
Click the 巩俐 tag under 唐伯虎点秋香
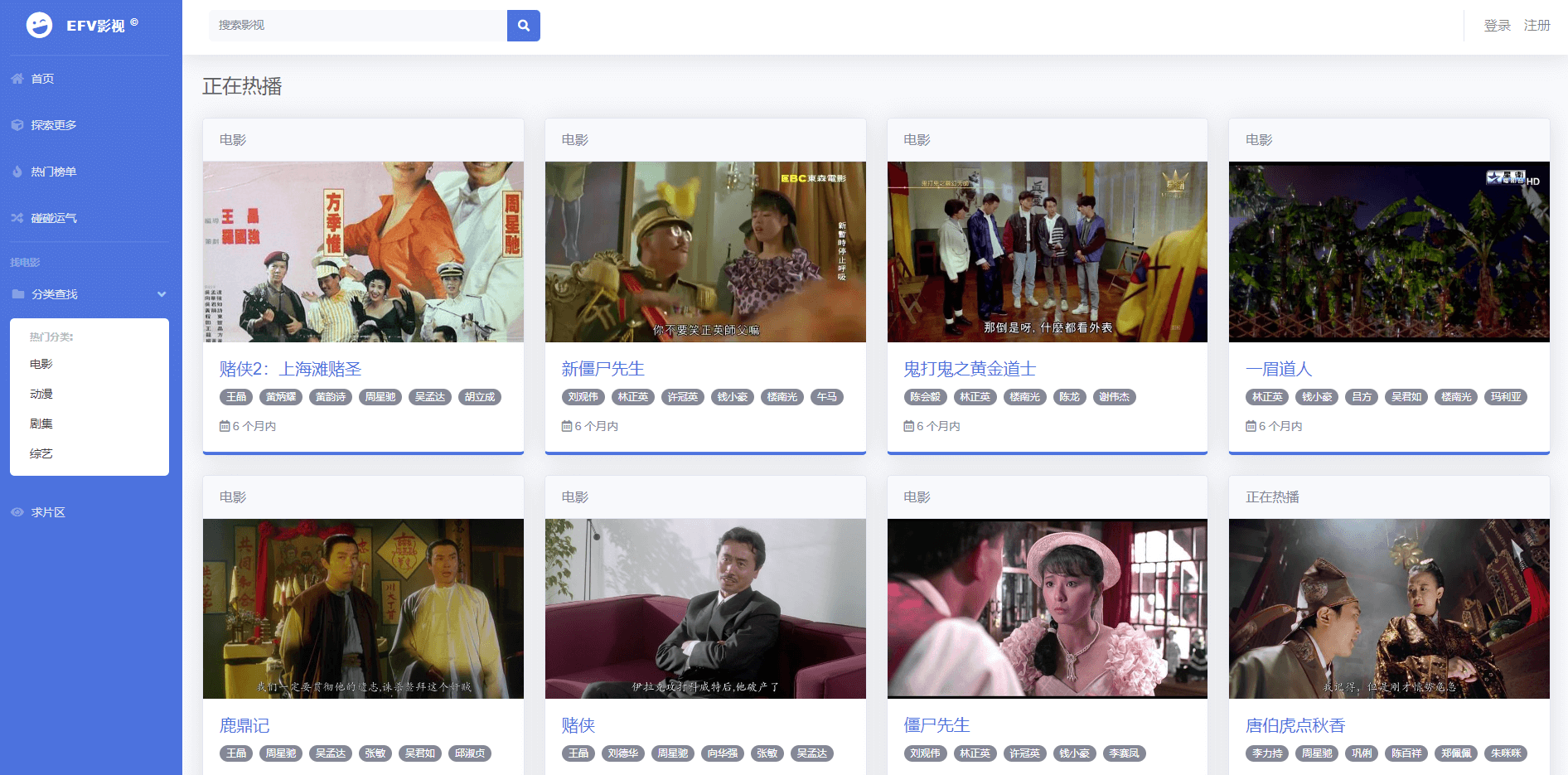(x=1362, y=753)
